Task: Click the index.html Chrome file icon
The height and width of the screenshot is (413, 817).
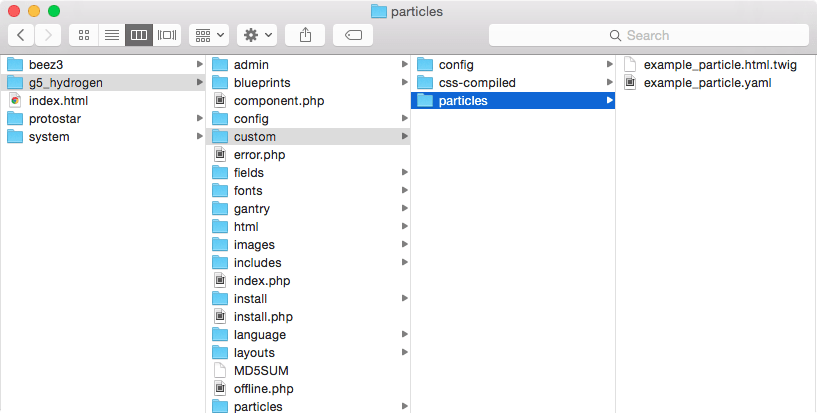Action: 15,101
